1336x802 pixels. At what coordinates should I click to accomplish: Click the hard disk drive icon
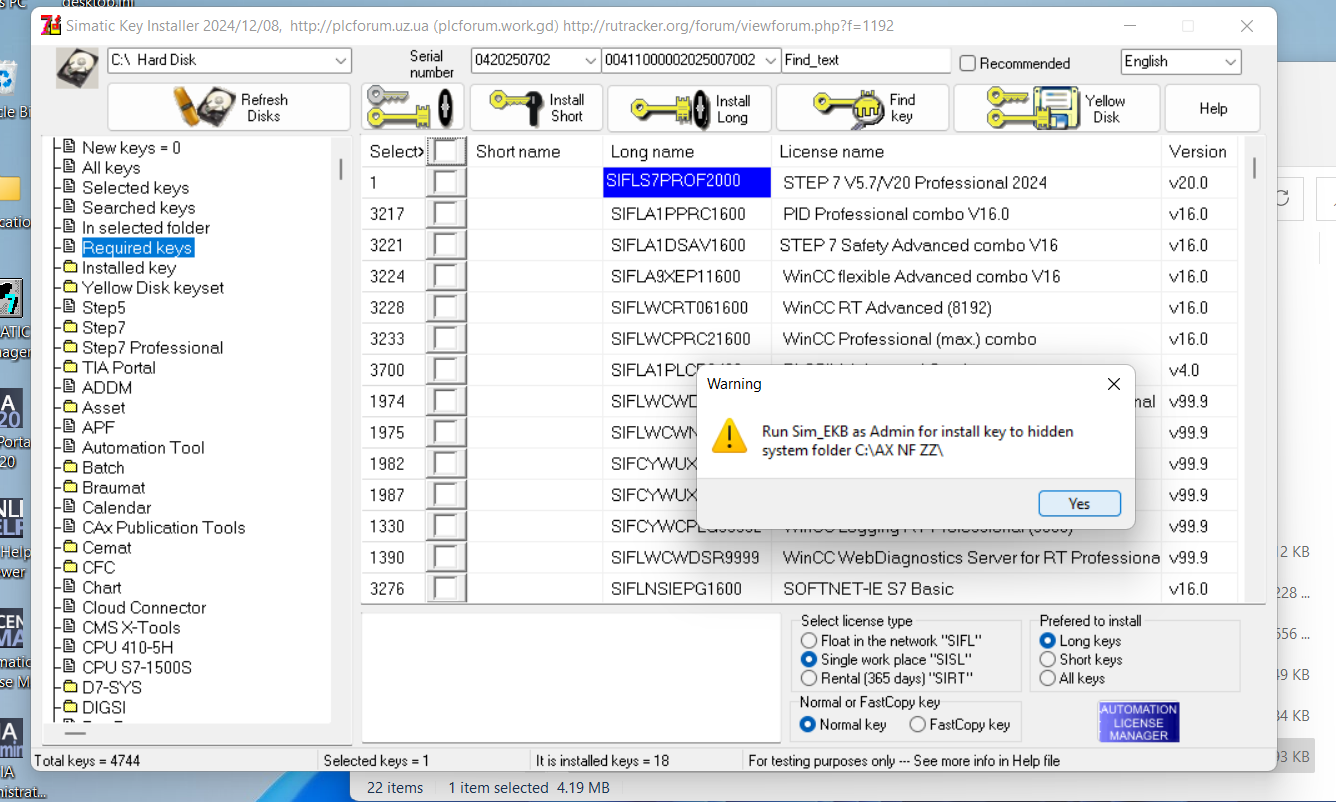tap(77, 70)
